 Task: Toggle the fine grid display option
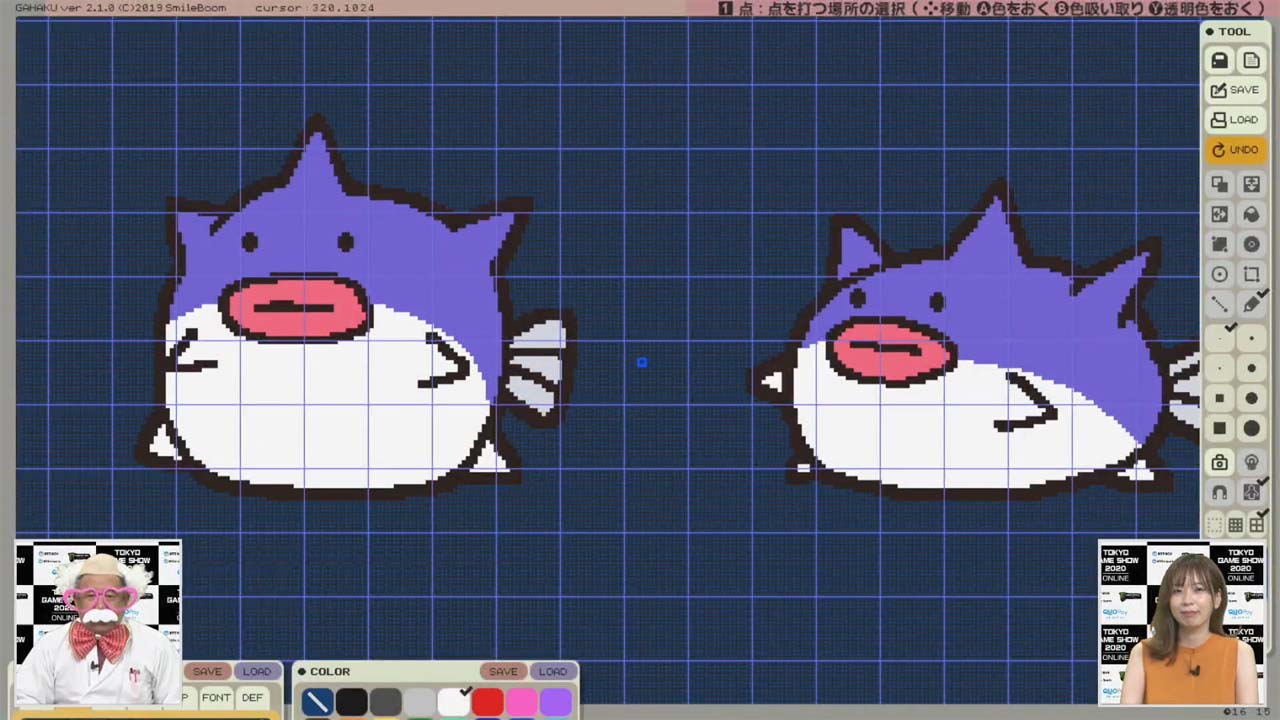point(1235,525)
